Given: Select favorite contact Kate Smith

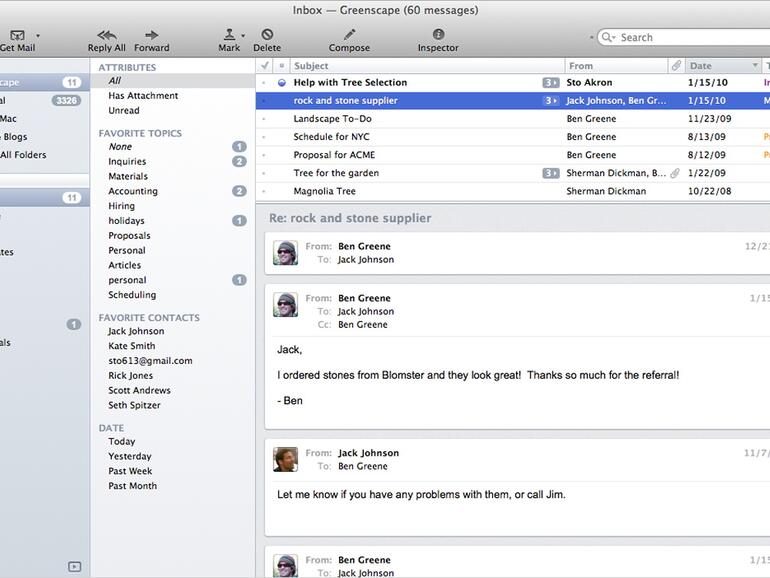Looking at the screenshot, I should click(x=131, y=346).
